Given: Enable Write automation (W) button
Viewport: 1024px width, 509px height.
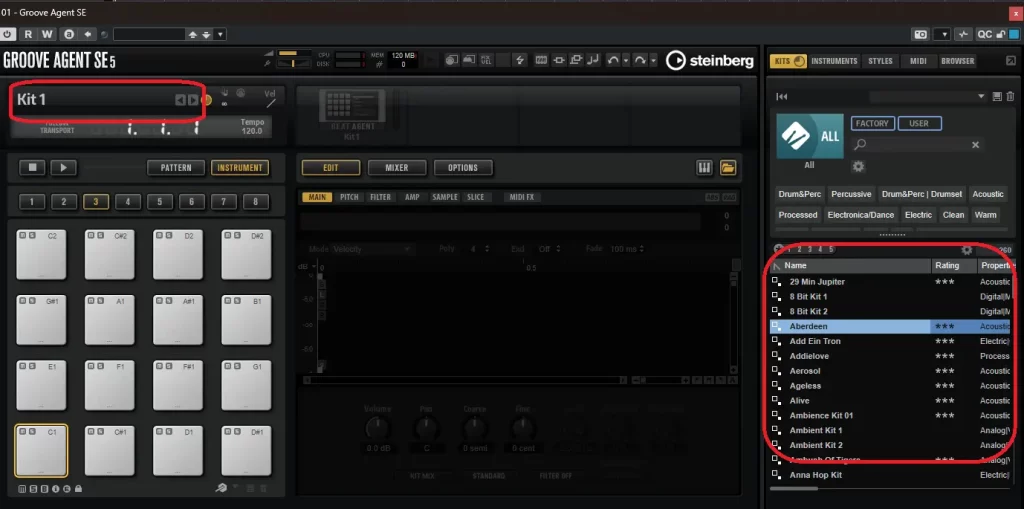Looking at the screenshot, I should coord(48,34).
